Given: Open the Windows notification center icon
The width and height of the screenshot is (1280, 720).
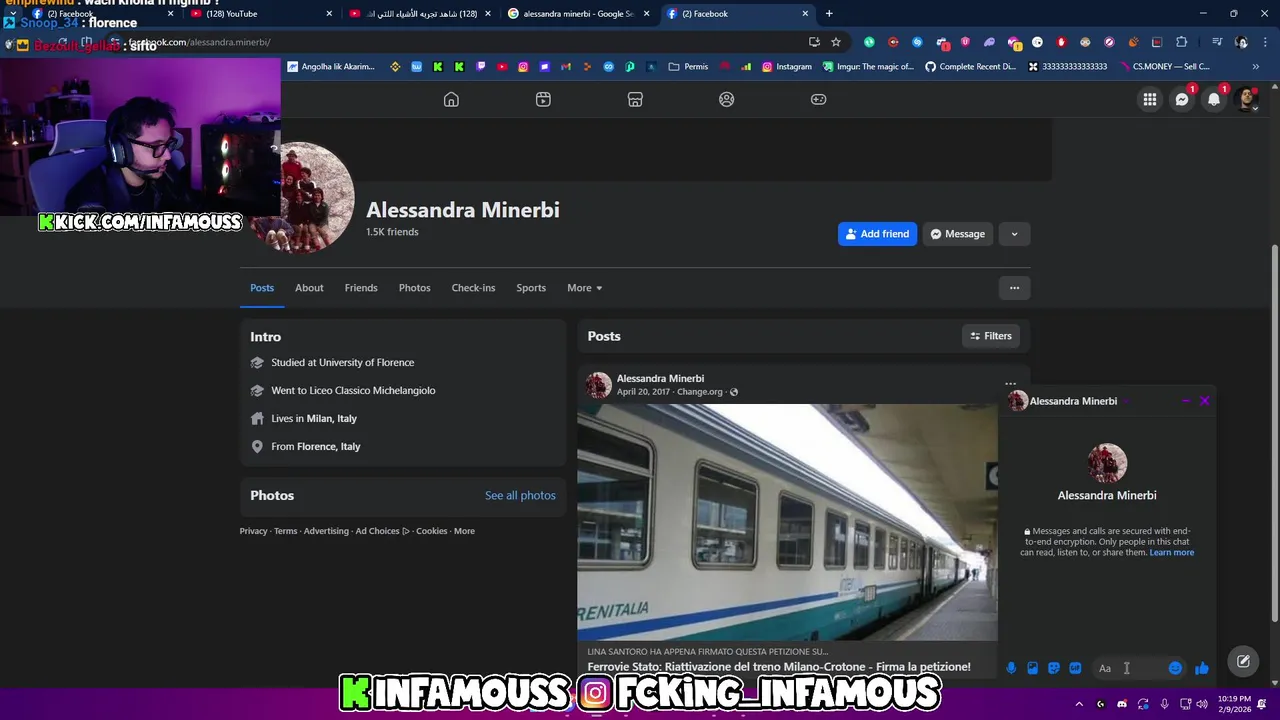Looking at the screenshot, I should (1263, 704).
